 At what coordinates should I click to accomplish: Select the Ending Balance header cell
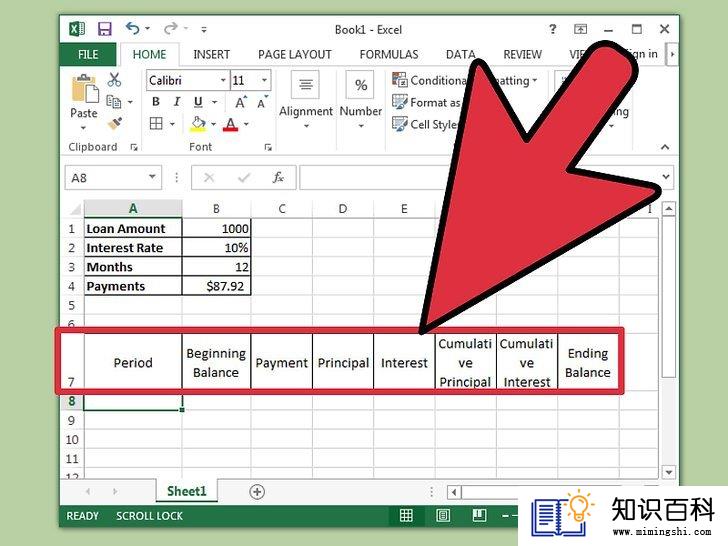pyautogui.click(x=588, y=362)
